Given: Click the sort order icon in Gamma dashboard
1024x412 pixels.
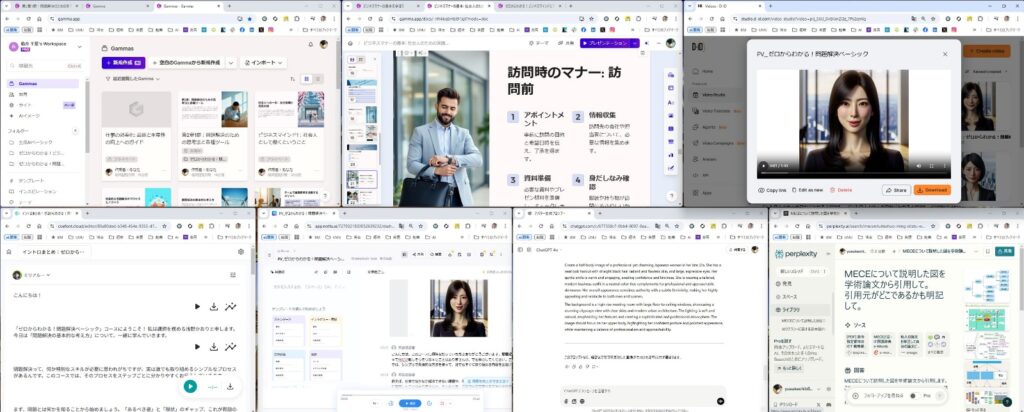Looking at the screenshot, I should point(293,78).
